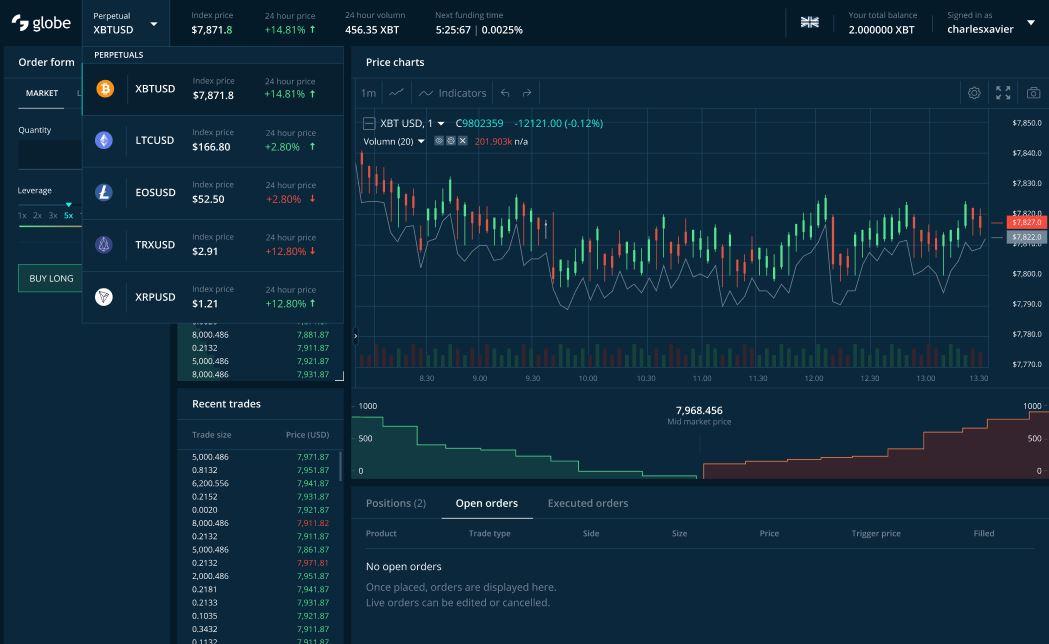Expand the Volume (20) dropdown arrow

tap(421, 141)
